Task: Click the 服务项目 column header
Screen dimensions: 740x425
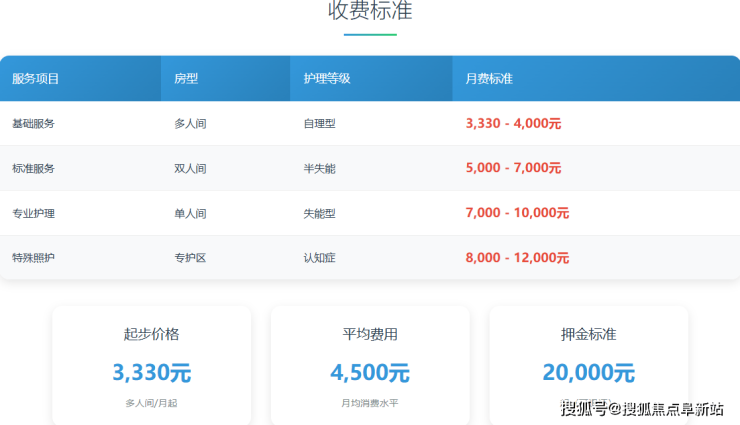Action: [x=36, y=78]
